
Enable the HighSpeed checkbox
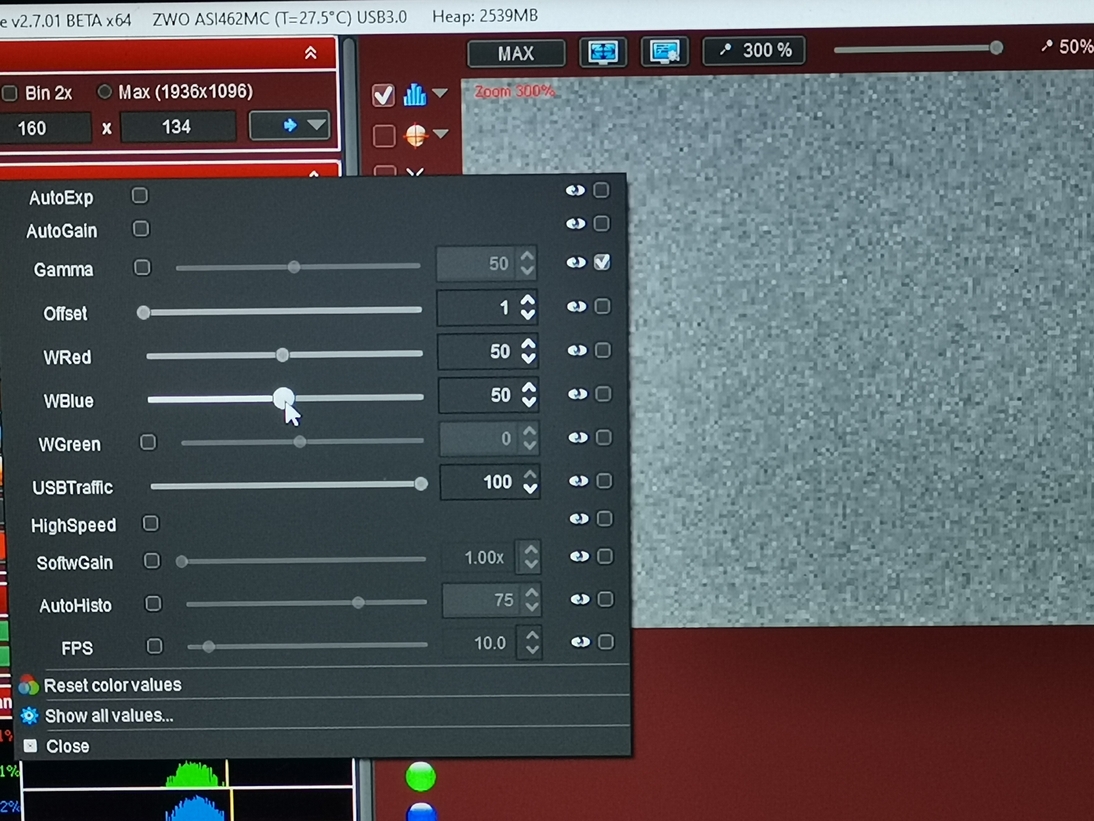[151, 524]
